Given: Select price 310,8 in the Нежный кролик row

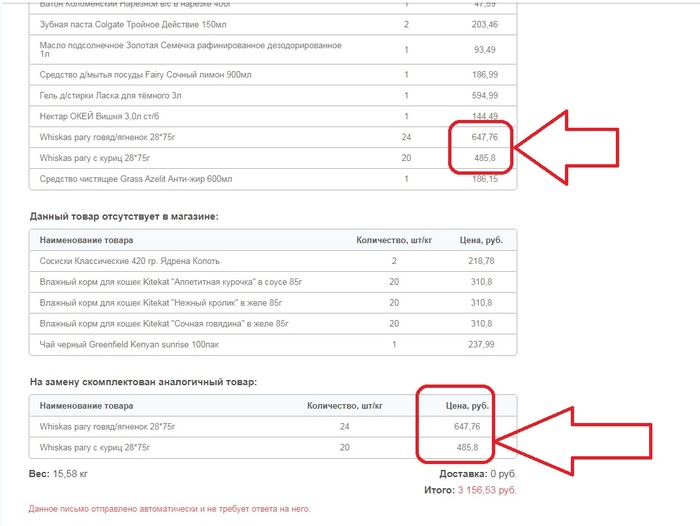Looking at the screenshot, I should (481, 303).
